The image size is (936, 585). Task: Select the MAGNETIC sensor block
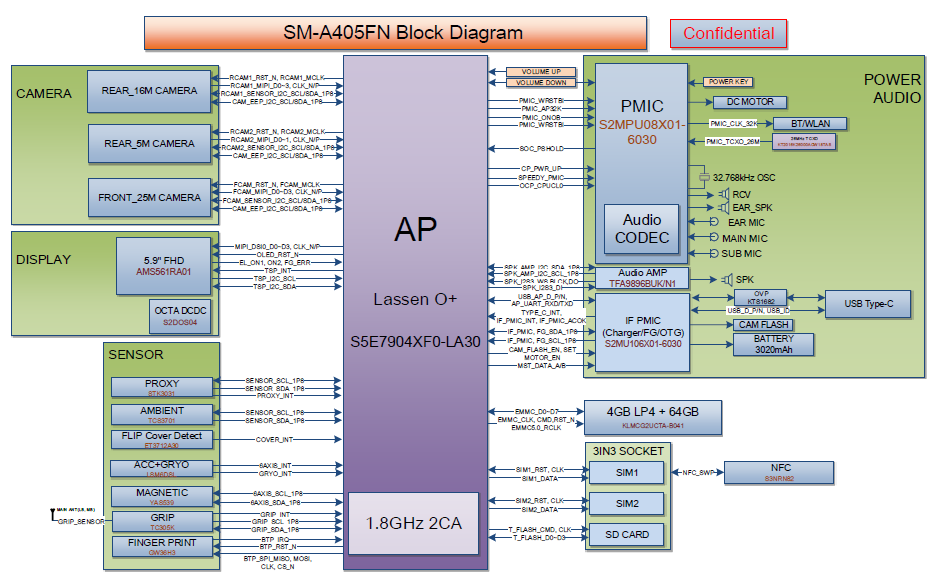point(162,496)
